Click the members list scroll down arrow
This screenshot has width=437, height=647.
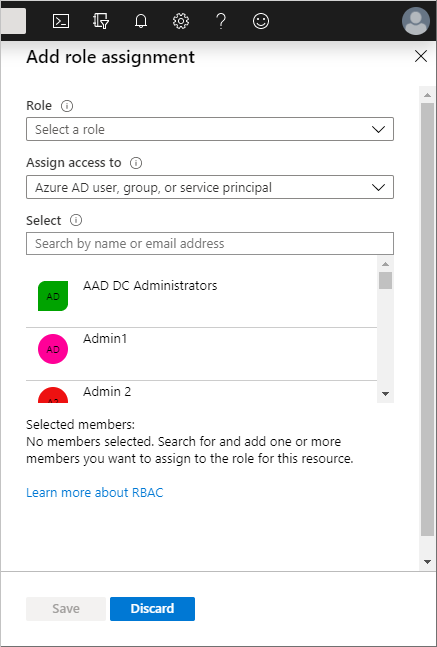coord(385,394)
